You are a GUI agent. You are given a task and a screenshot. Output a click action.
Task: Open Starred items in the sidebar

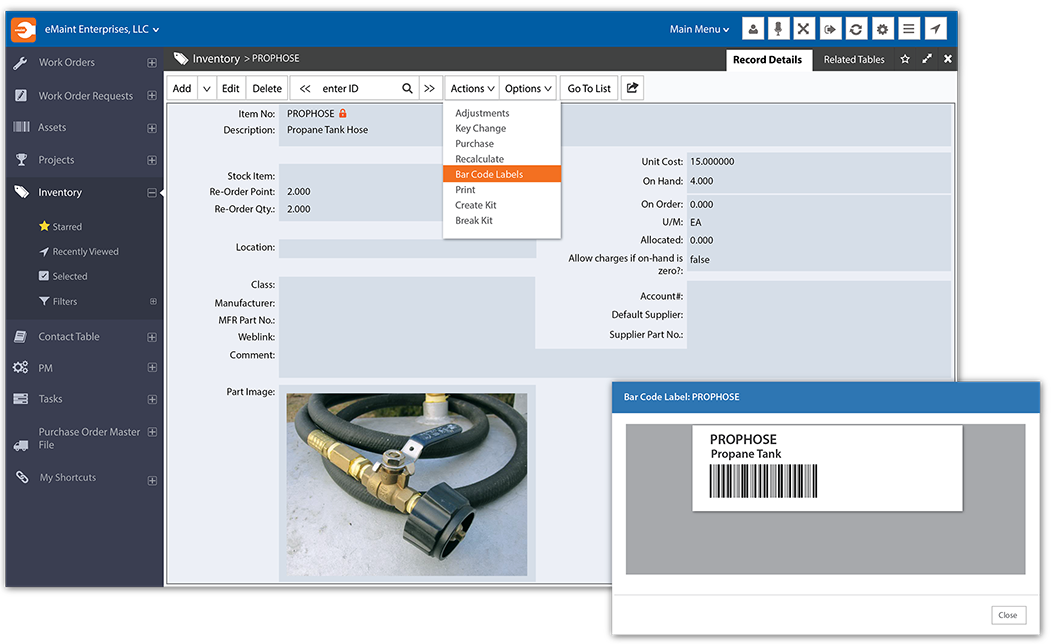tap(61, 226)
